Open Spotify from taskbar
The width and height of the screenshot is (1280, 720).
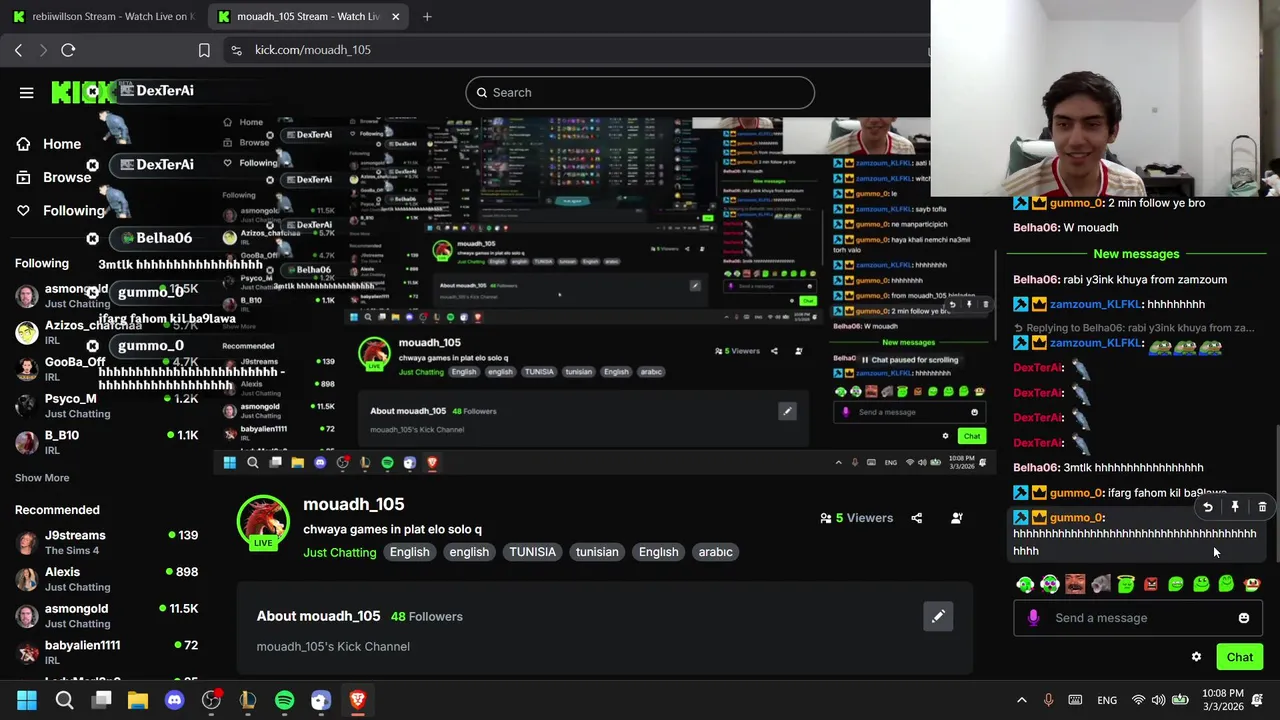[x=284, y=700]
